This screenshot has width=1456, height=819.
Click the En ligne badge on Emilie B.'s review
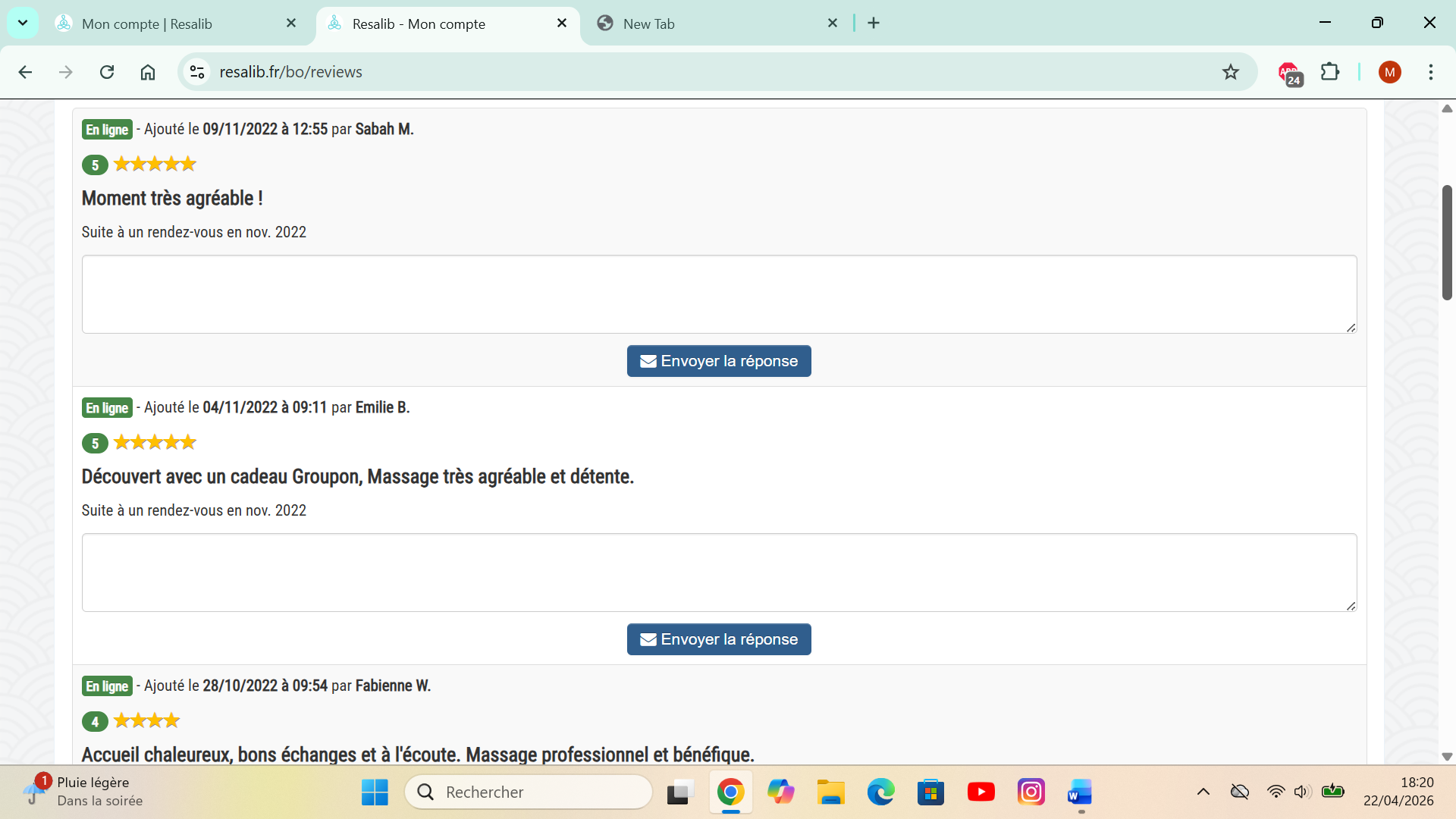point(107,408)
